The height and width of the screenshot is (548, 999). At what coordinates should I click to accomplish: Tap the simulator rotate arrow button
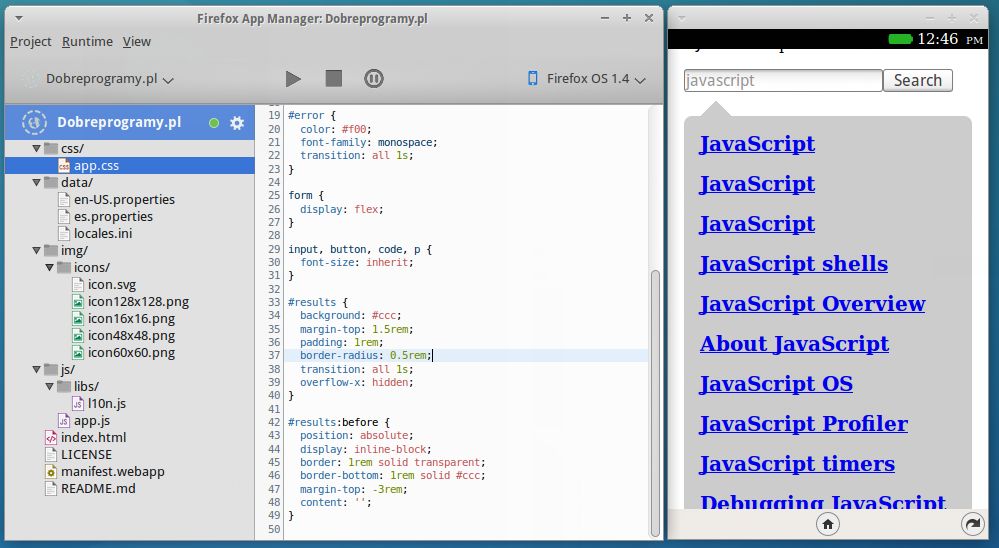[x=972, y=524]
